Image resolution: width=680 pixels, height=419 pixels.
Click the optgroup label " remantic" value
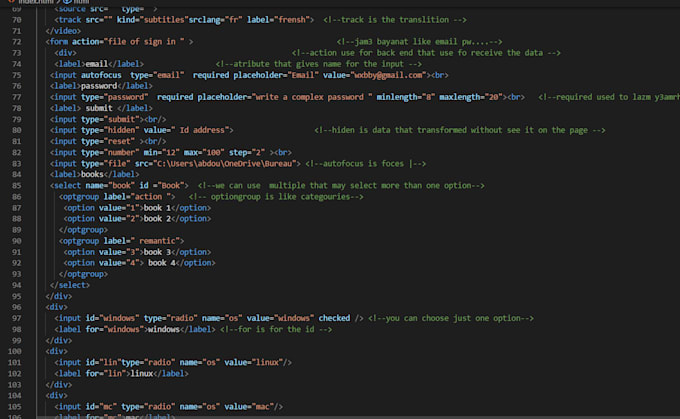click(x=157, y=241)
